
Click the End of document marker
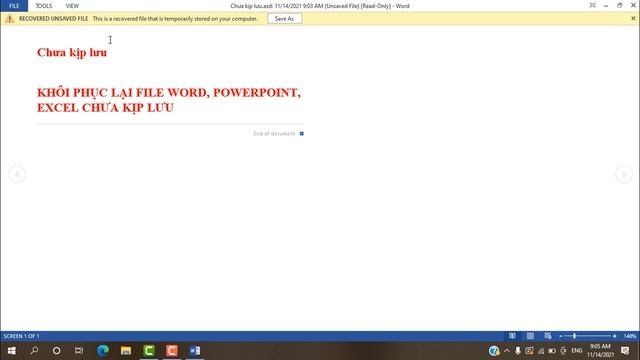click(278, 133)
